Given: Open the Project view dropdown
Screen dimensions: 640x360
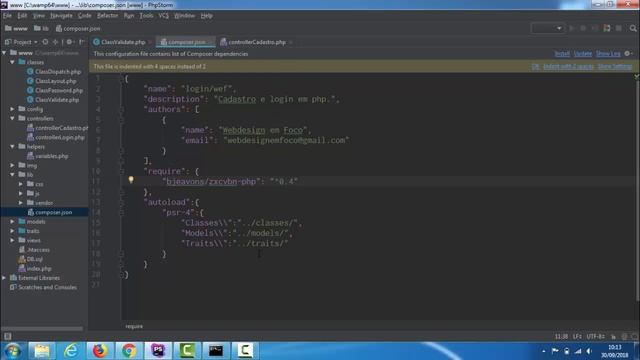Looking at the screenshot, I should tap(21, 42).
